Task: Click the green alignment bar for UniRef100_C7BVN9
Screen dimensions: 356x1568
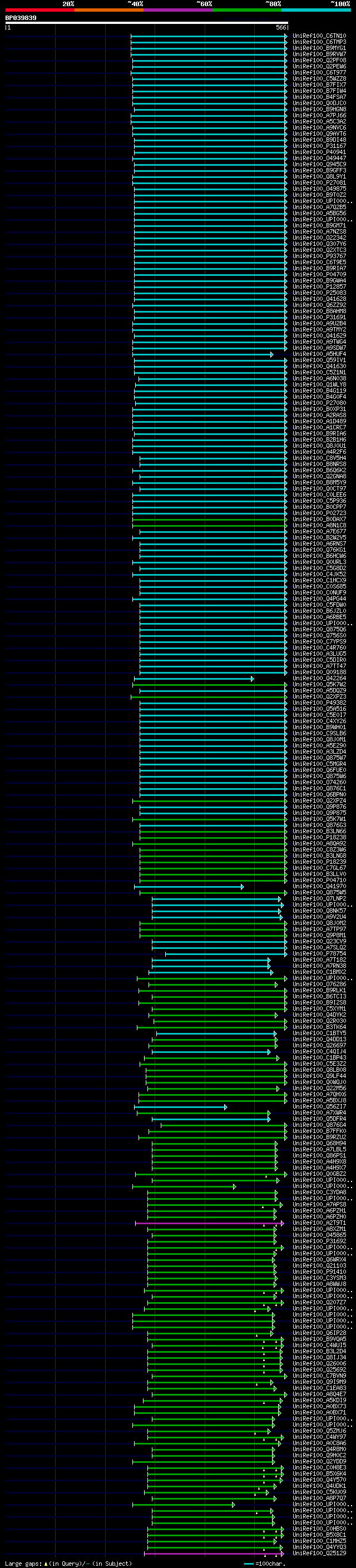Action: 219,1376
